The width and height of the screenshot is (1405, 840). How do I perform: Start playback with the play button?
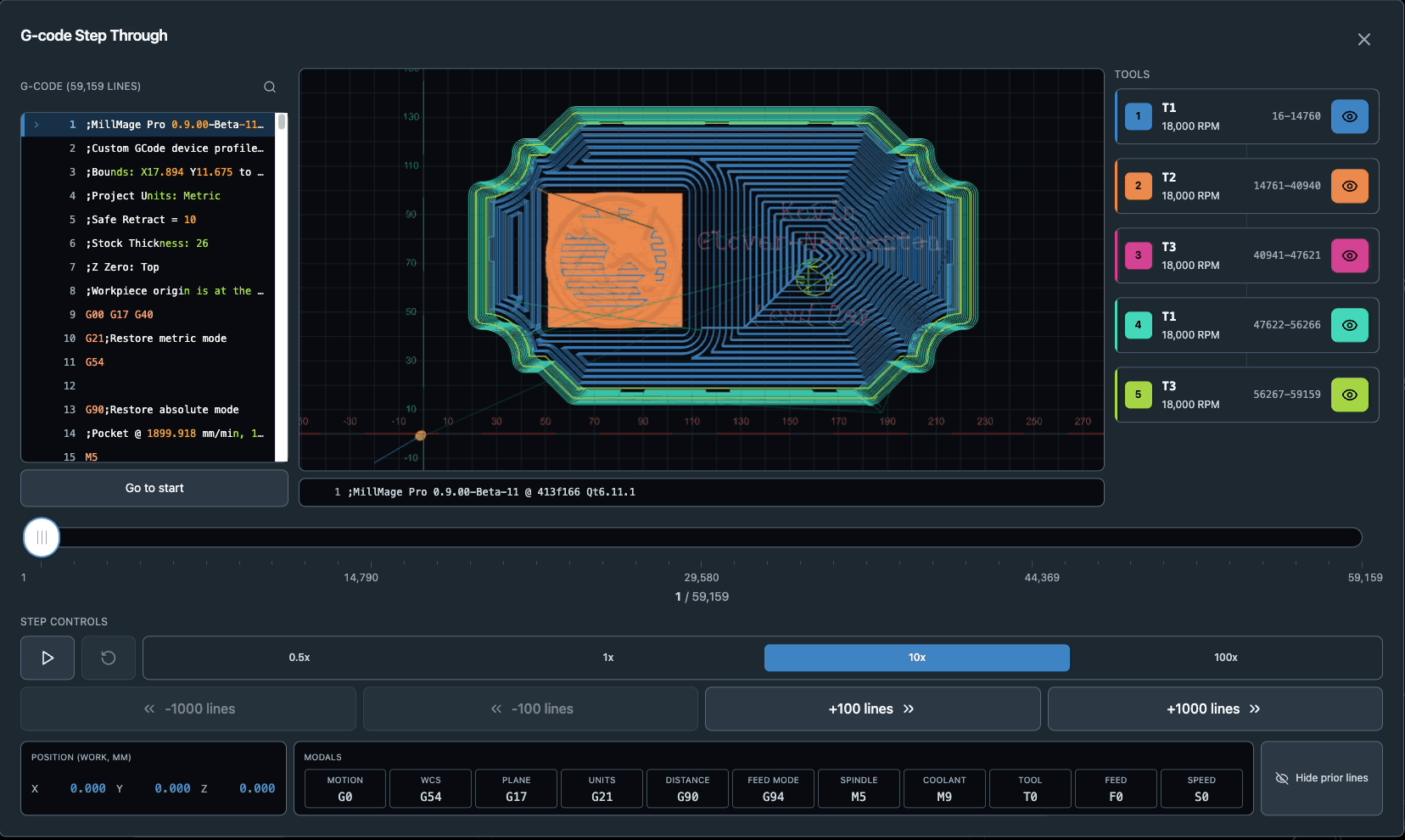point(48,658)
